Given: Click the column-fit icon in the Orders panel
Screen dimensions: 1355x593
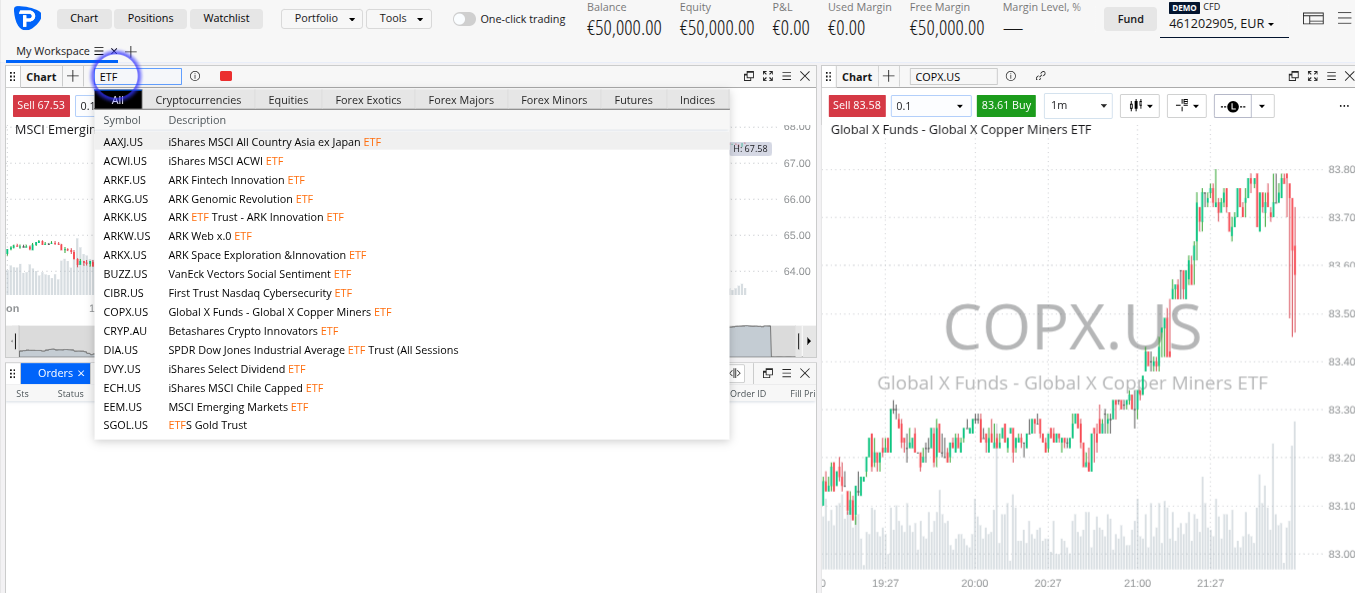Looking at the screenshot, I should pyautogui.click(x=736, y=373).
